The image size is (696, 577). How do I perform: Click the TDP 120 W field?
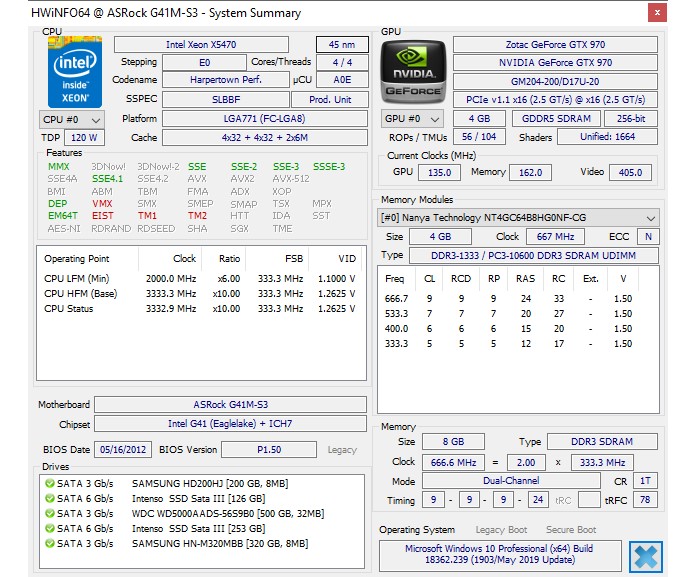click(x=84, y=138)
